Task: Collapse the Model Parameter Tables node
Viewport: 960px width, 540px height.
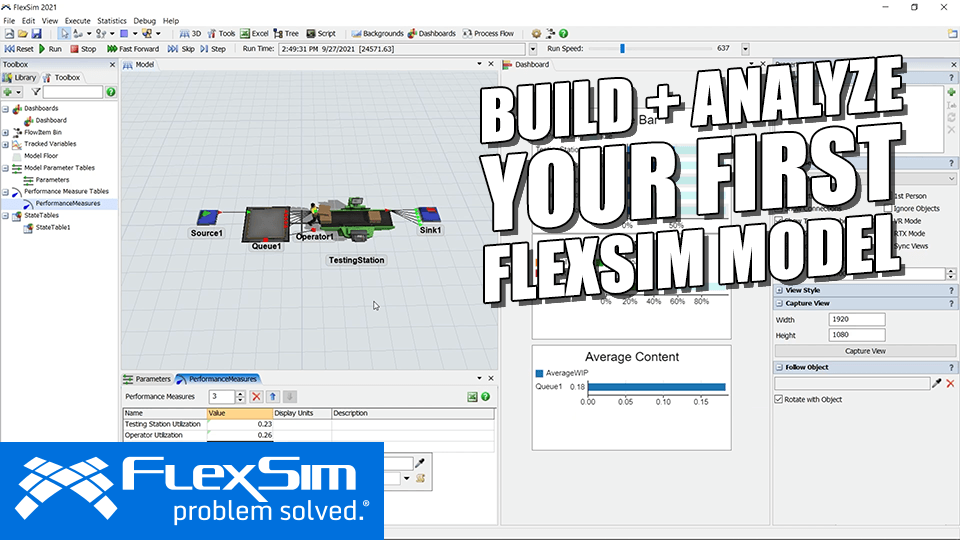Action: [x=6, y=168]
